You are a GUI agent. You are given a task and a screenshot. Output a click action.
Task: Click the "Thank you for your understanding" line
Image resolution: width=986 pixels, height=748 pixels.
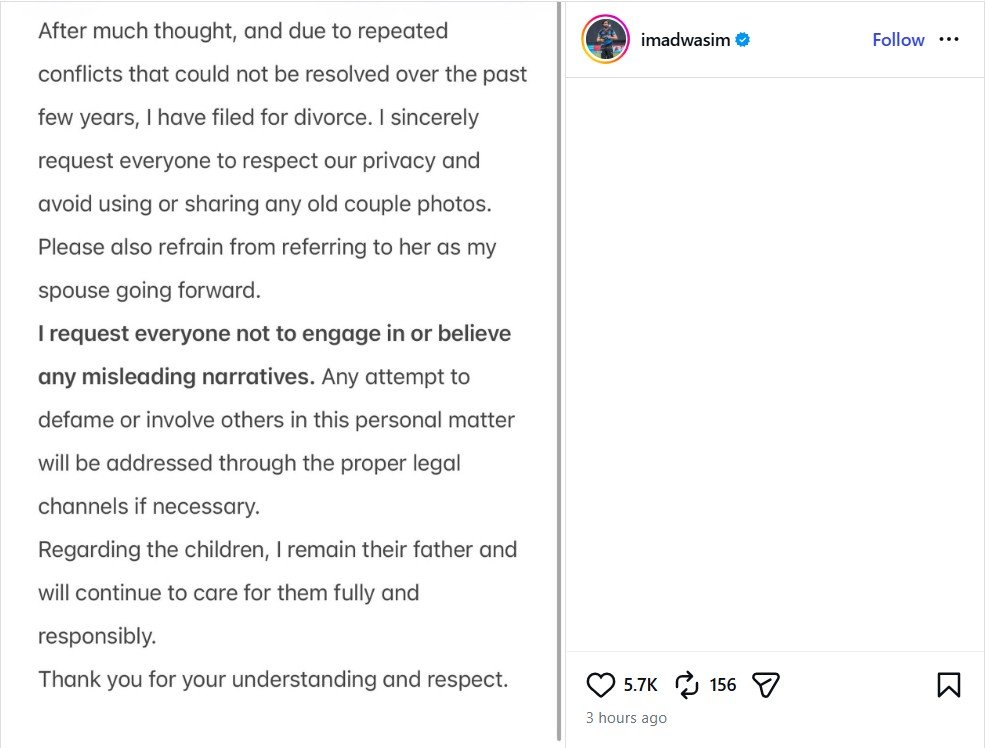click(273, 679)
